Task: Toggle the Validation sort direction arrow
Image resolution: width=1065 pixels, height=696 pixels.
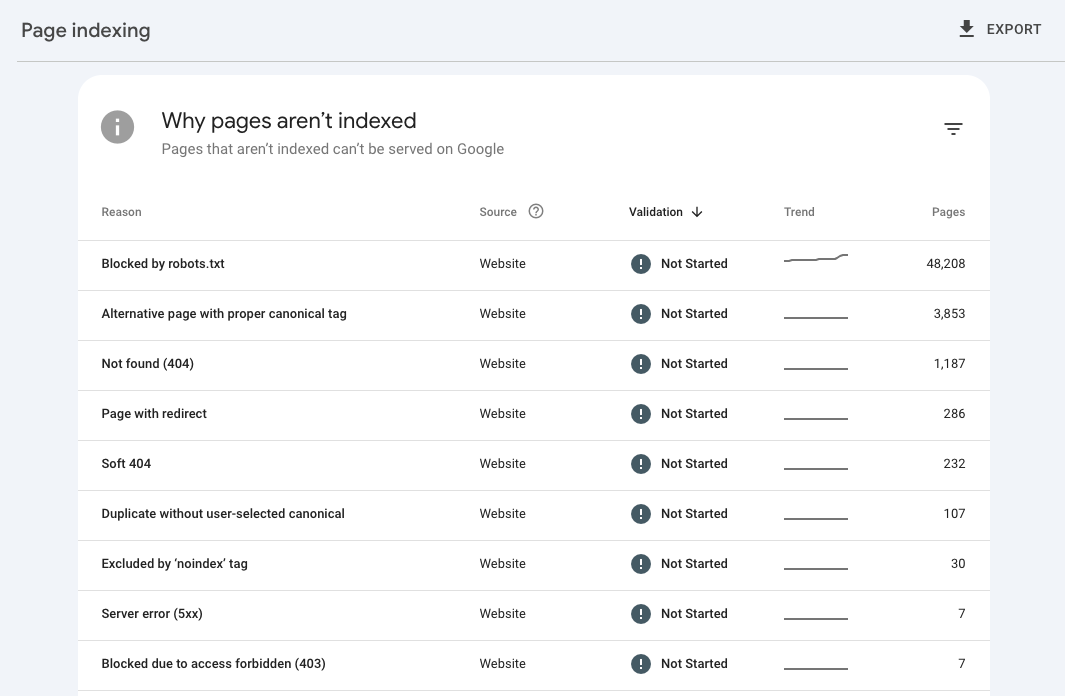Action: tap(697, 212)
